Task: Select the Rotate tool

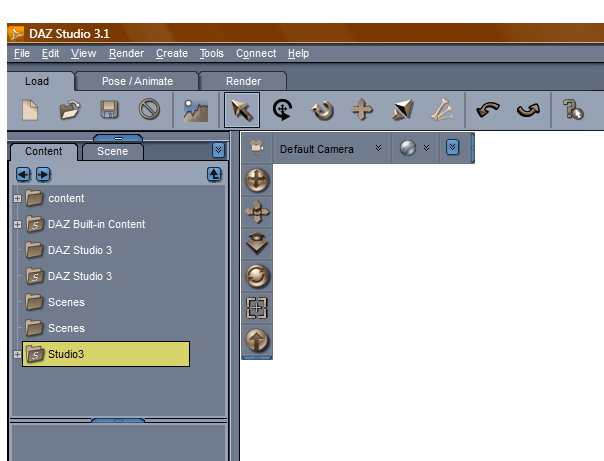Action: (322, 111)
